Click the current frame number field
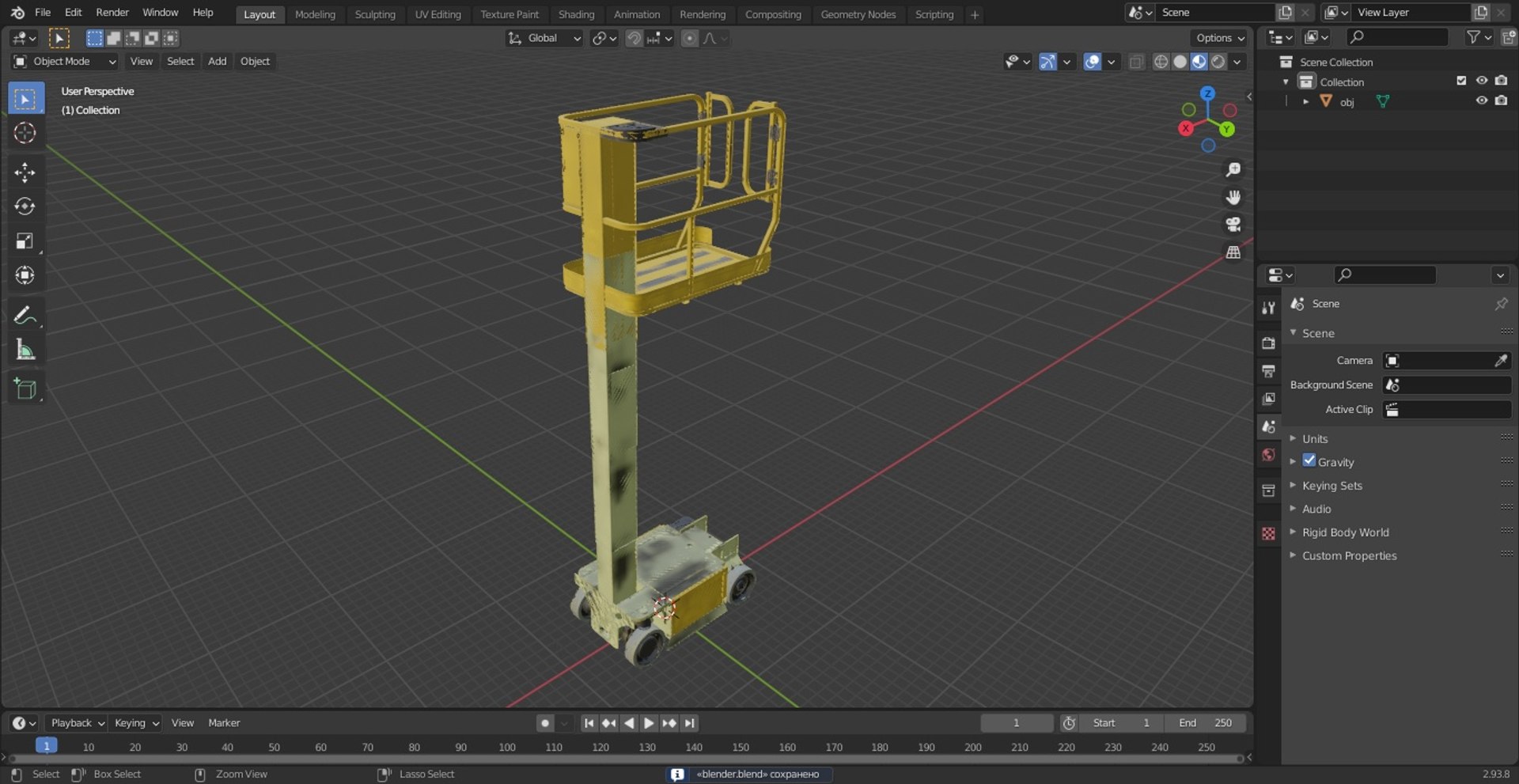 point(1017,723)
